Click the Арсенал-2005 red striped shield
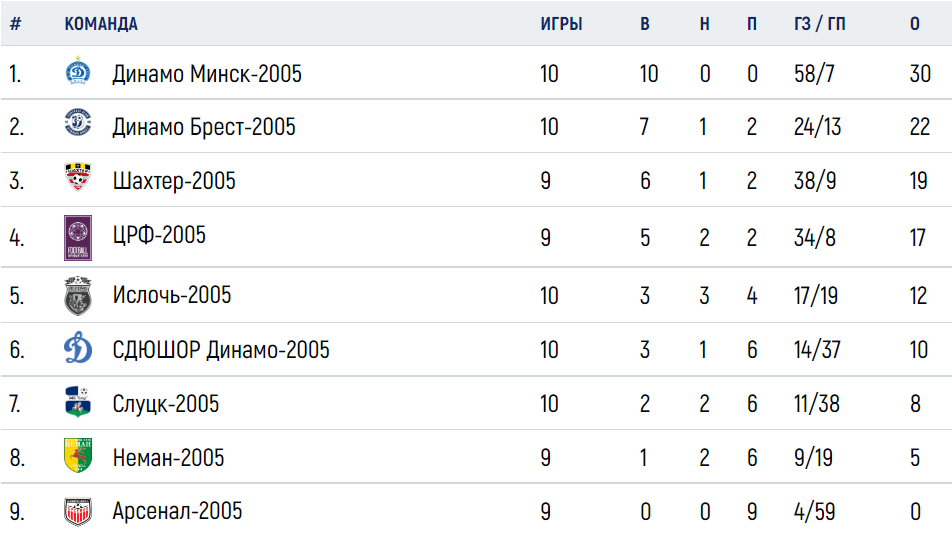952x536 pixels. click(78, 511)
